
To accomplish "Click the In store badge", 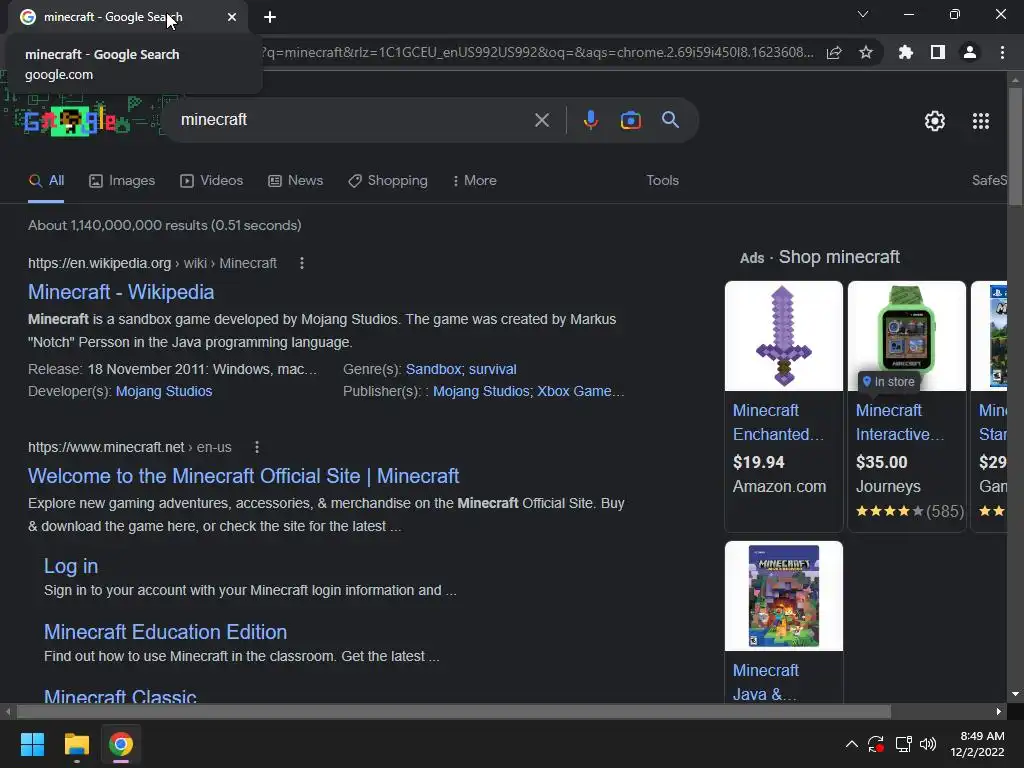I will [889, 381].
